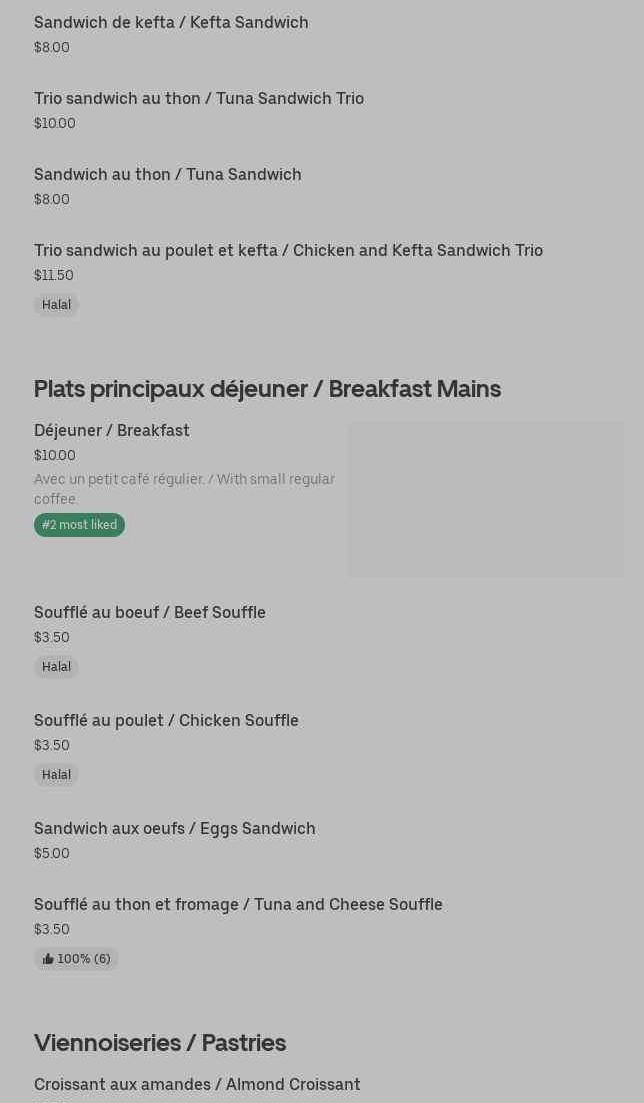Open the Déjeuner / Breakfast item

(112, 430)
